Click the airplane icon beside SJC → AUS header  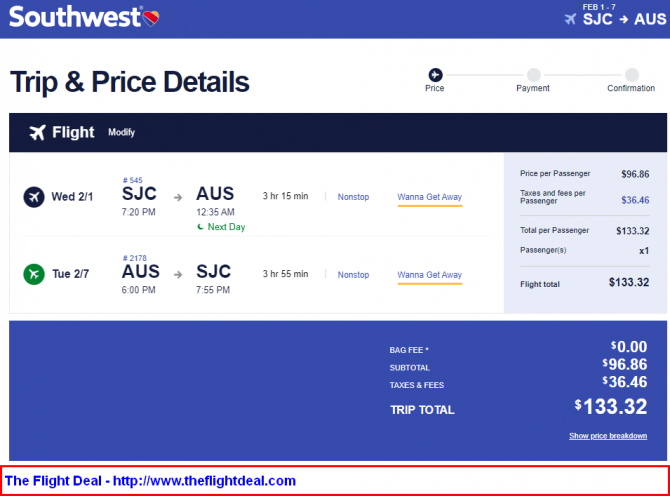click(570, 19)
